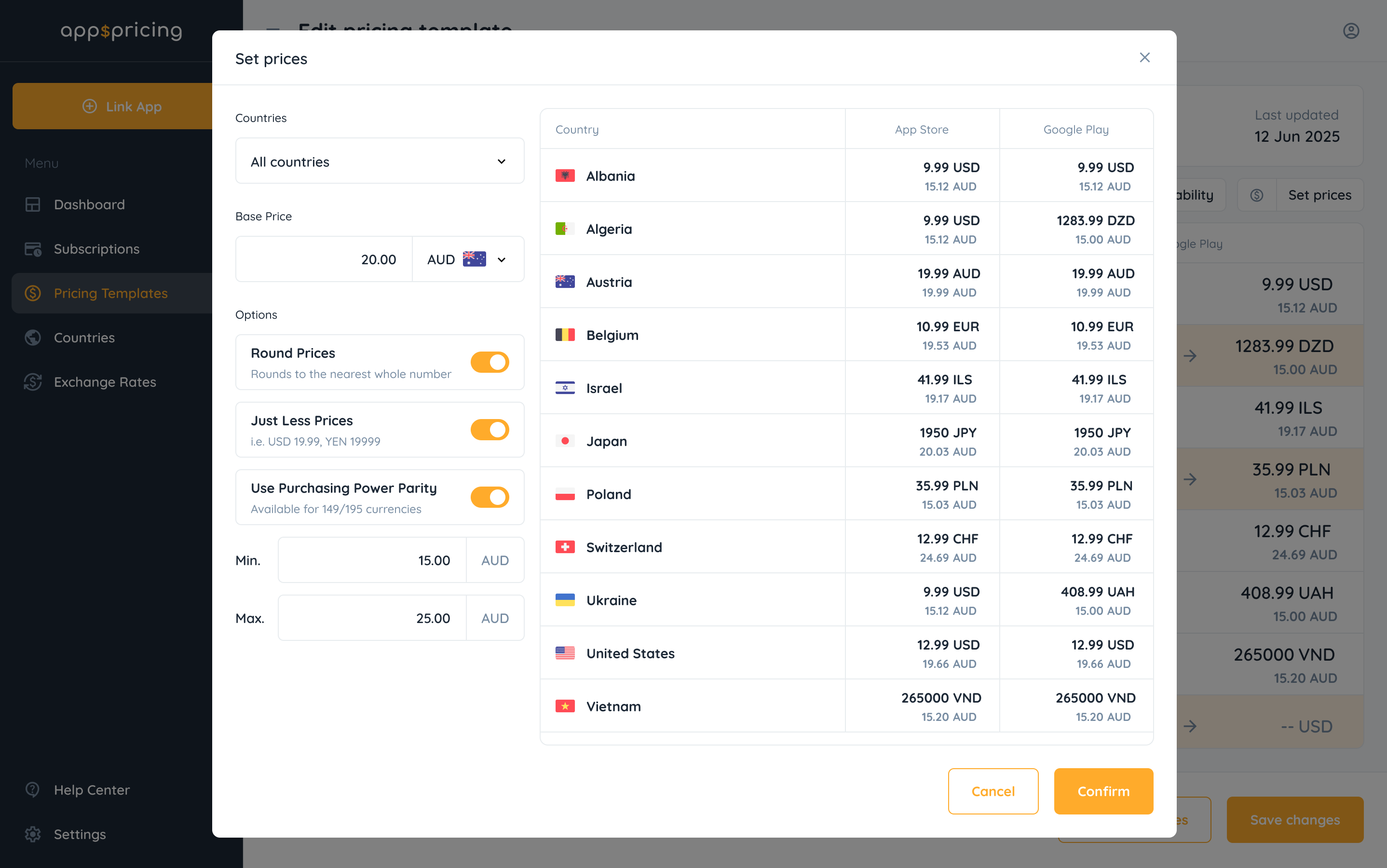Open user account profile icon

(1351, 30)
